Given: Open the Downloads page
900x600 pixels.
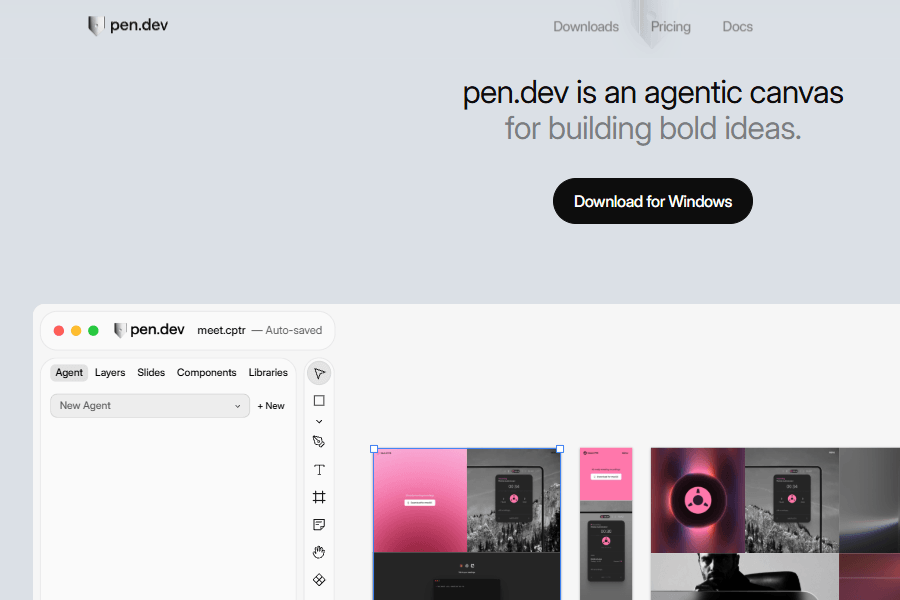Looking at the screenshot, I should pyautogui.click(x=585, y=26).
